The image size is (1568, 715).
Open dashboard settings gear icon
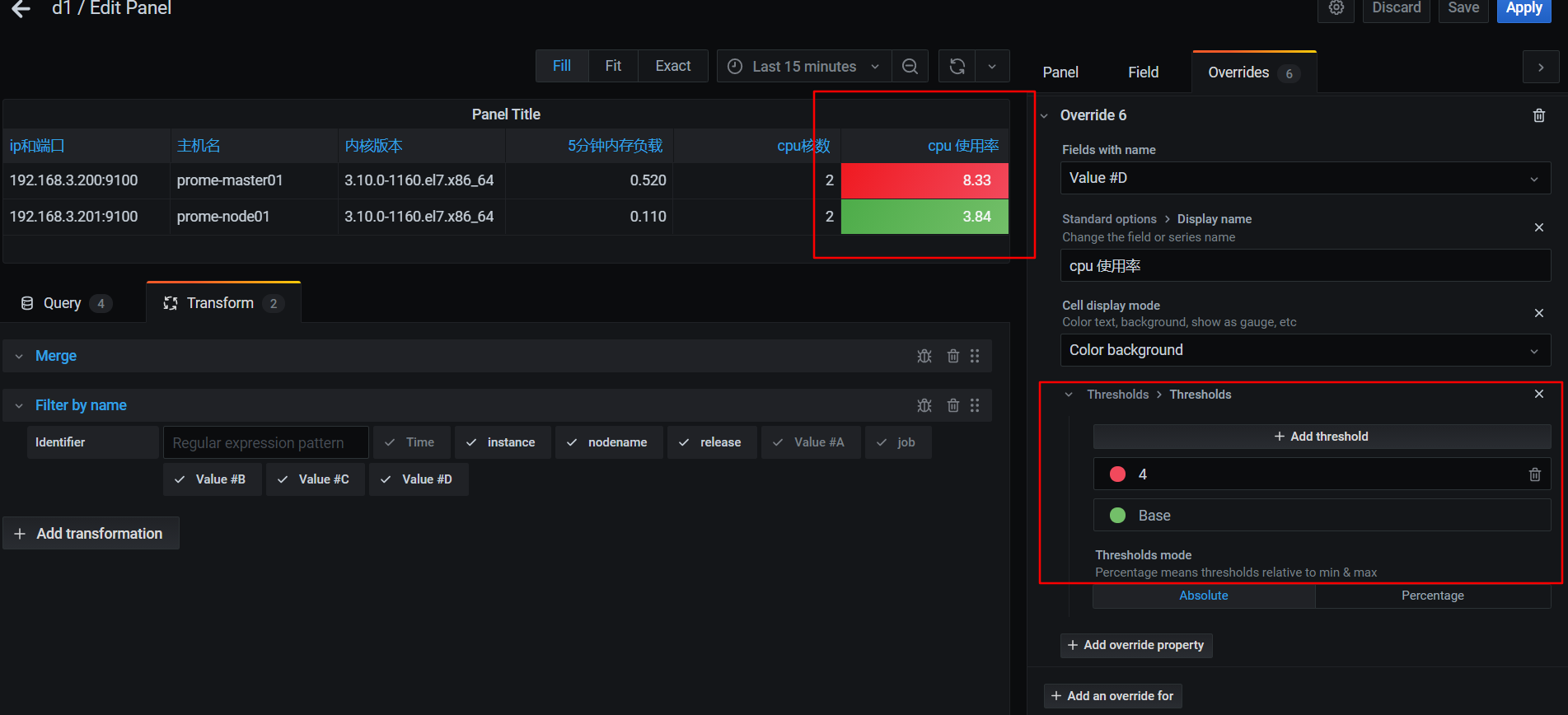[1336, 8]
